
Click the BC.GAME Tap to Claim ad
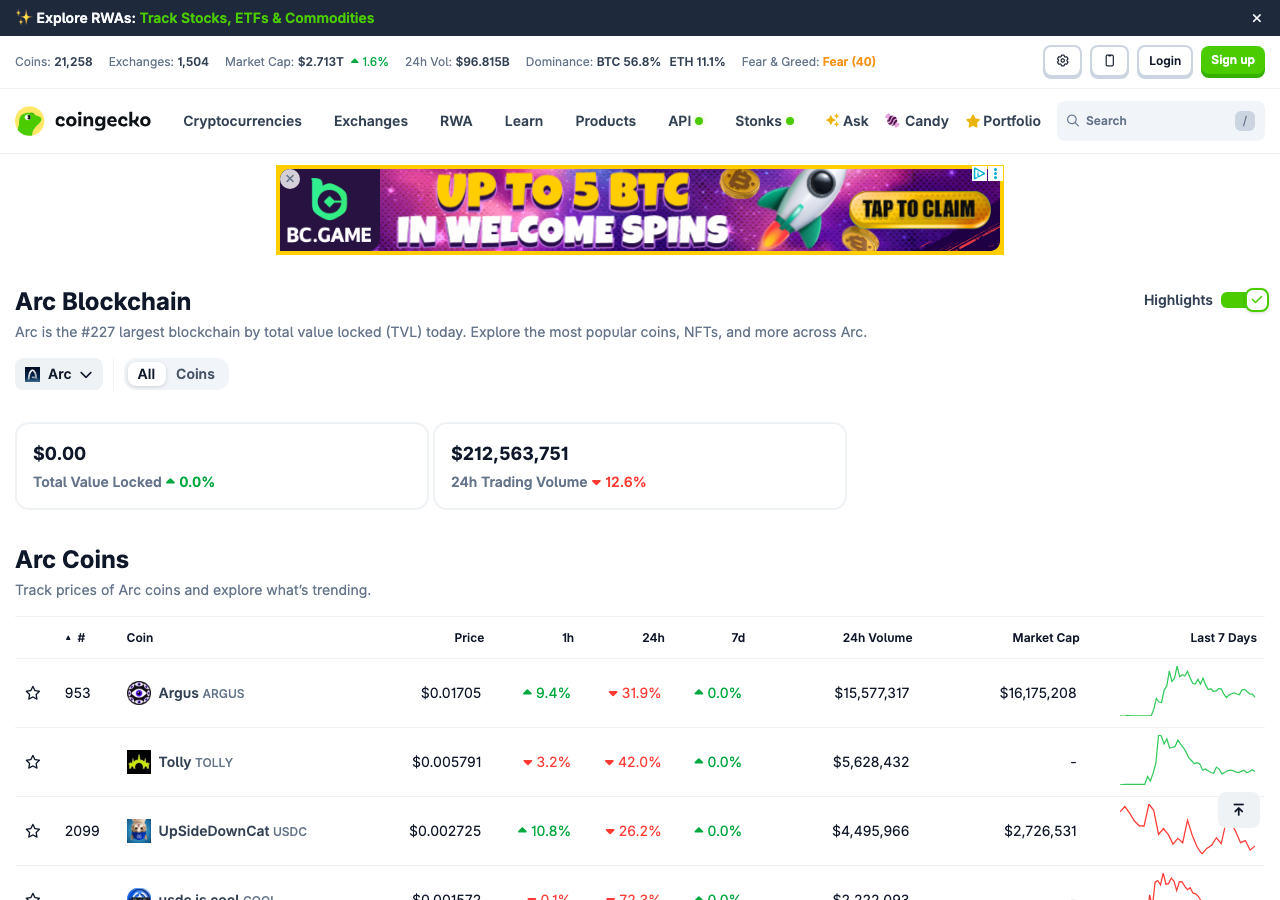click(x=640, y=210)
